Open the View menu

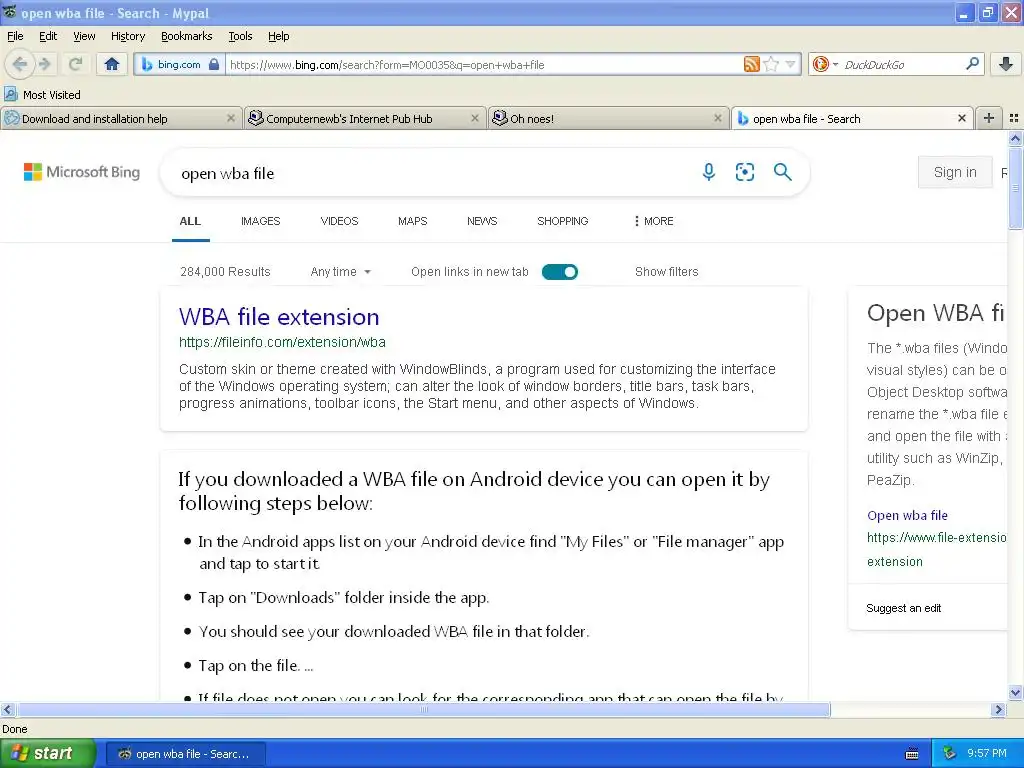coord(84,36)
